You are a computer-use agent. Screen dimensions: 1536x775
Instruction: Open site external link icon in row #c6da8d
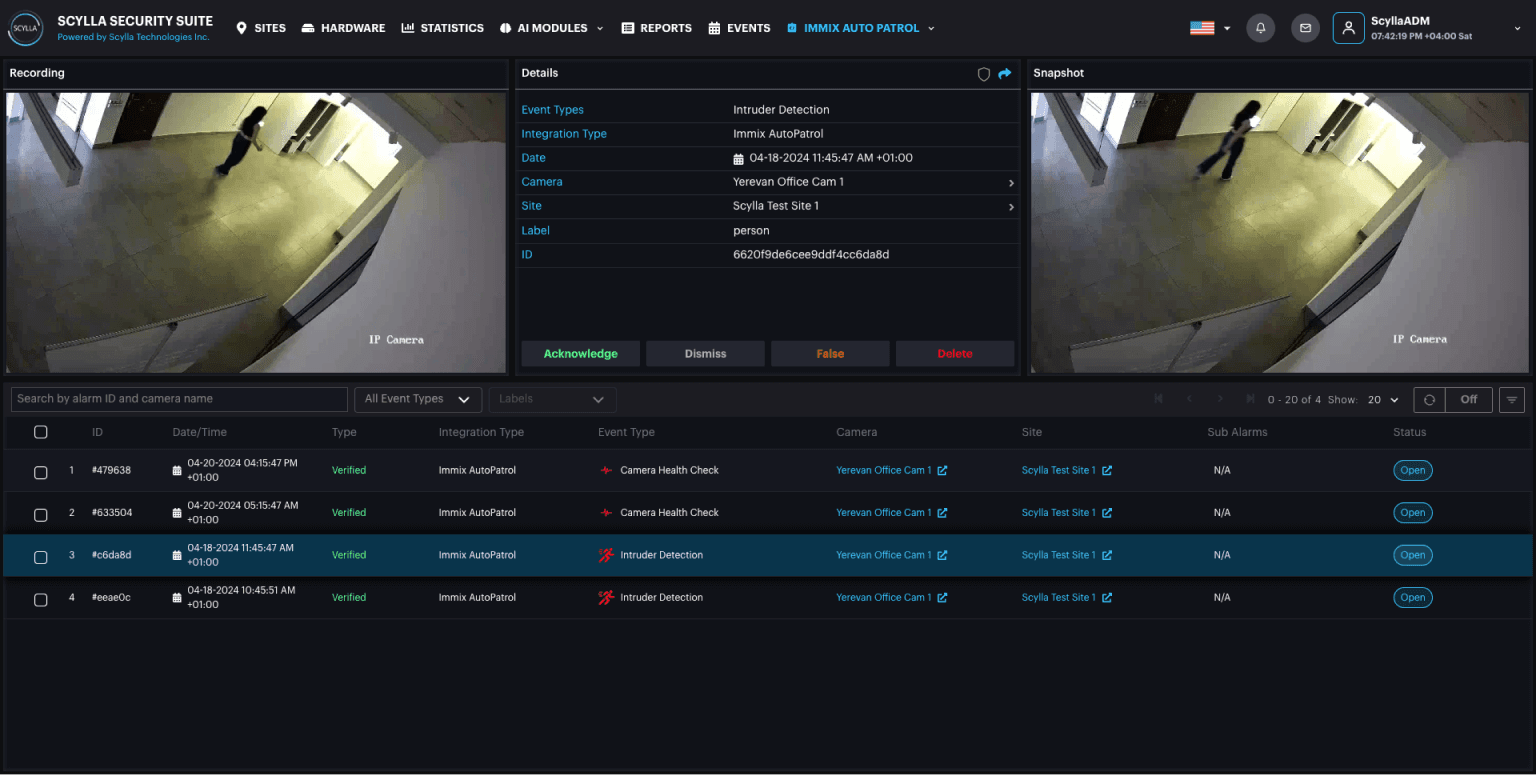(1106, 555)
